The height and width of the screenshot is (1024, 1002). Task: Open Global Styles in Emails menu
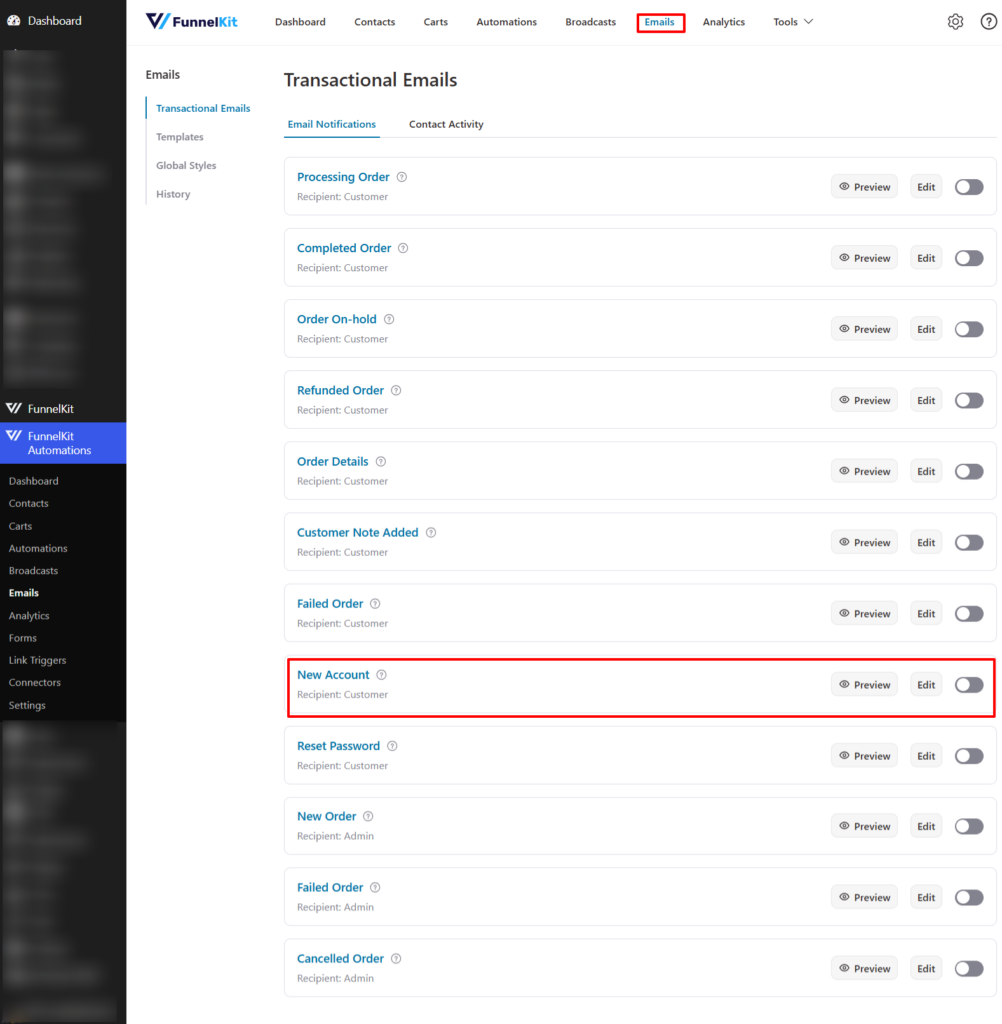pyautogui.click(x=186, y=166)
